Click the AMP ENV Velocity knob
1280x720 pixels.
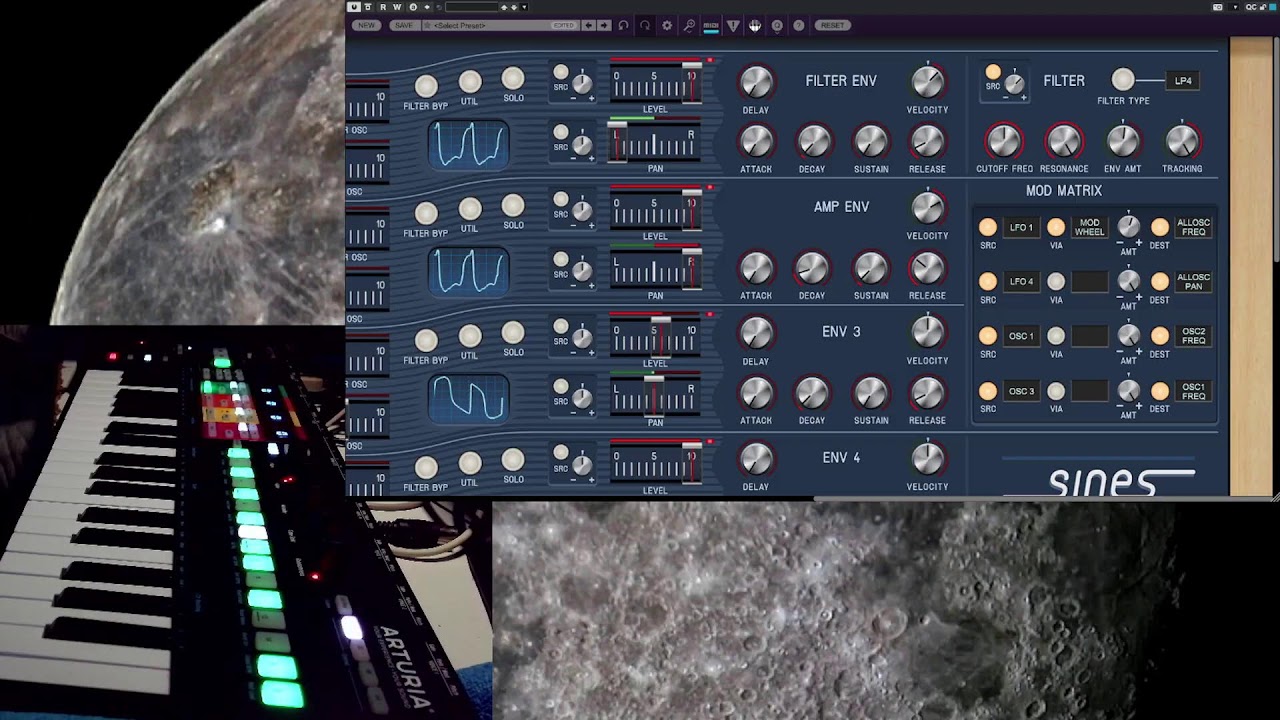[928, 208]
